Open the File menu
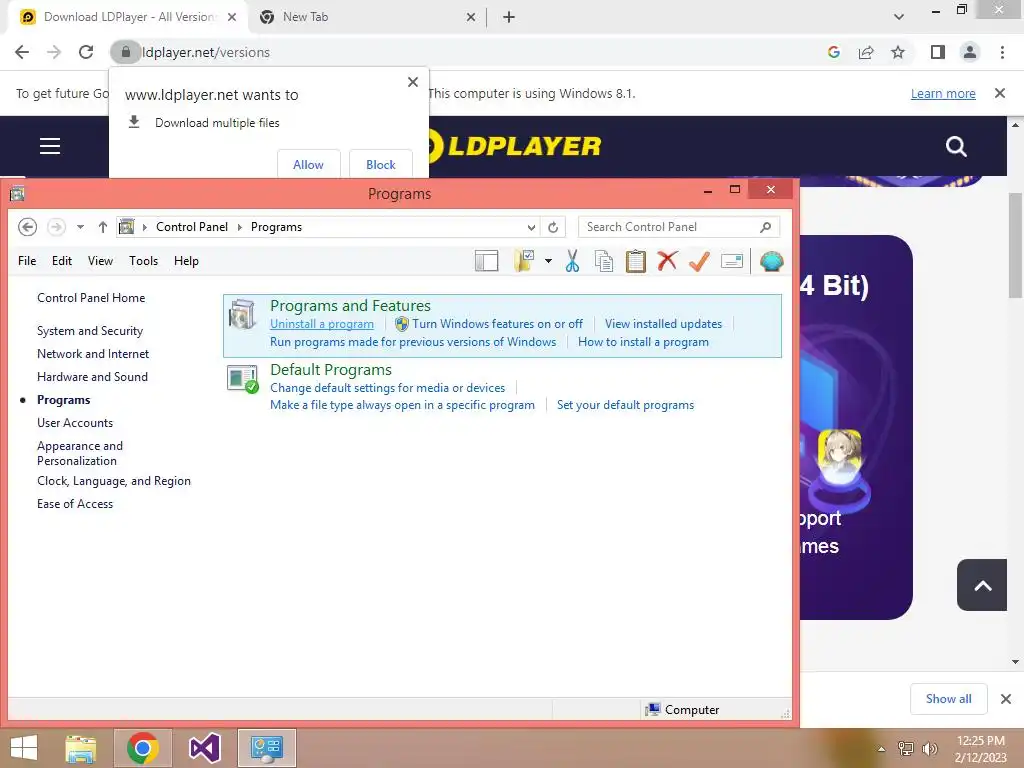This screenshot has height=768, width=1024. pyautogui.click(x=27, y=261)
